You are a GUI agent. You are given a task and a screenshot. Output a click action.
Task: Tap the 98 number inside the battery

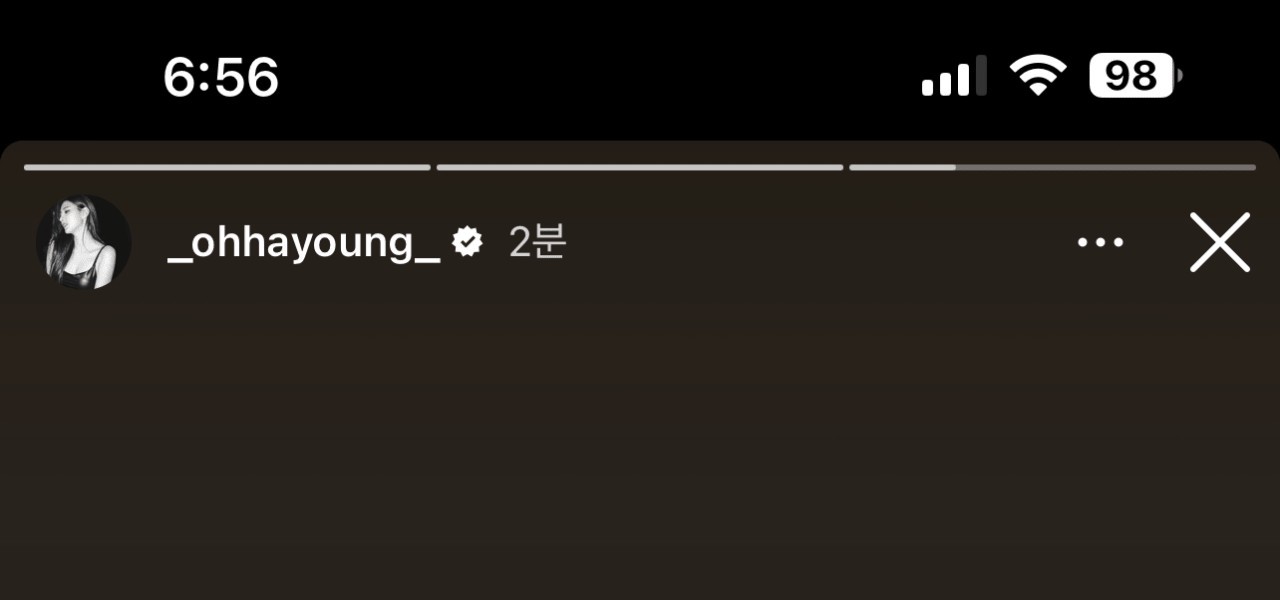1131,76
